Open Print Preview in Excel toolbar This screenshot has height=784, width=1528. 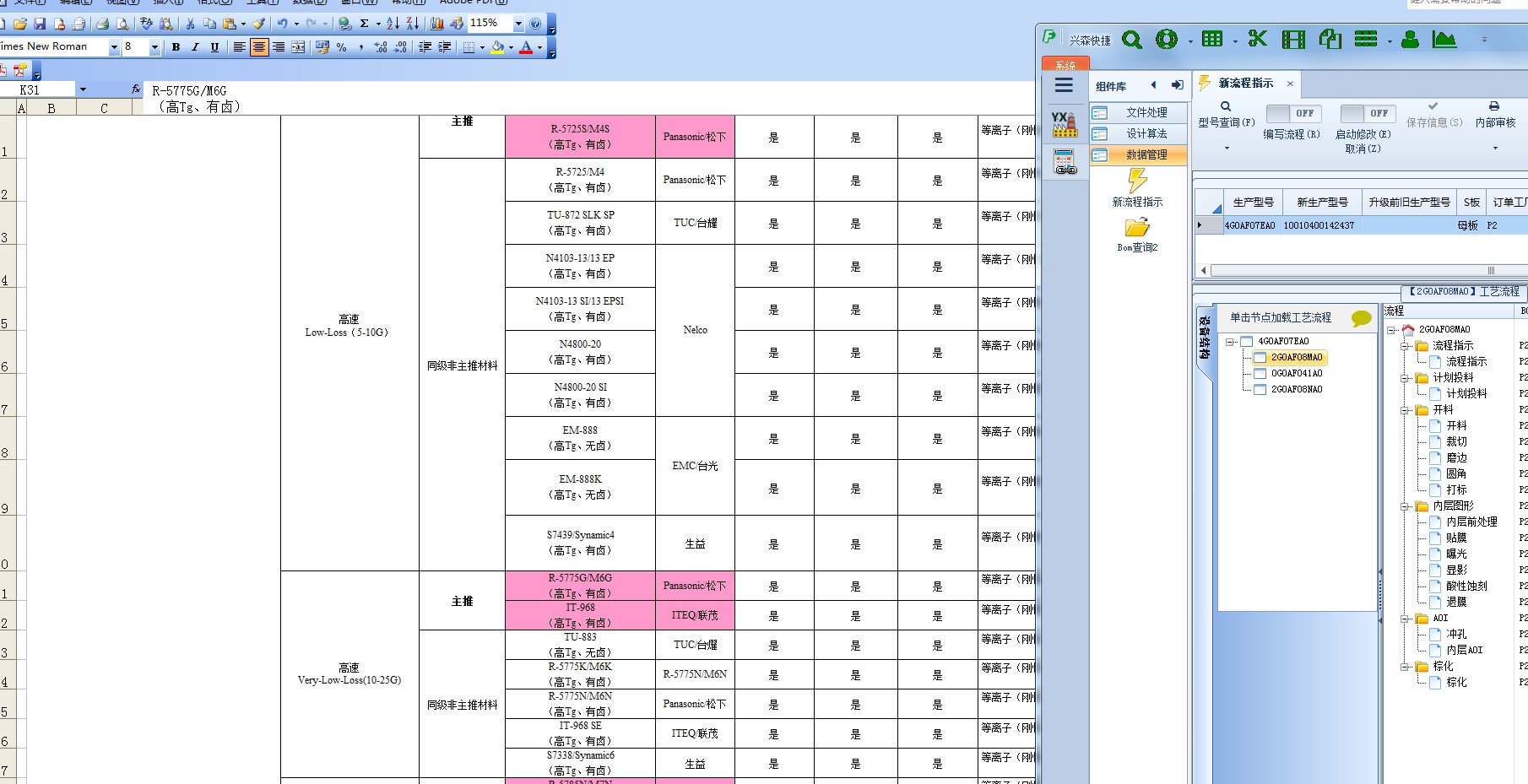point(122,24)
